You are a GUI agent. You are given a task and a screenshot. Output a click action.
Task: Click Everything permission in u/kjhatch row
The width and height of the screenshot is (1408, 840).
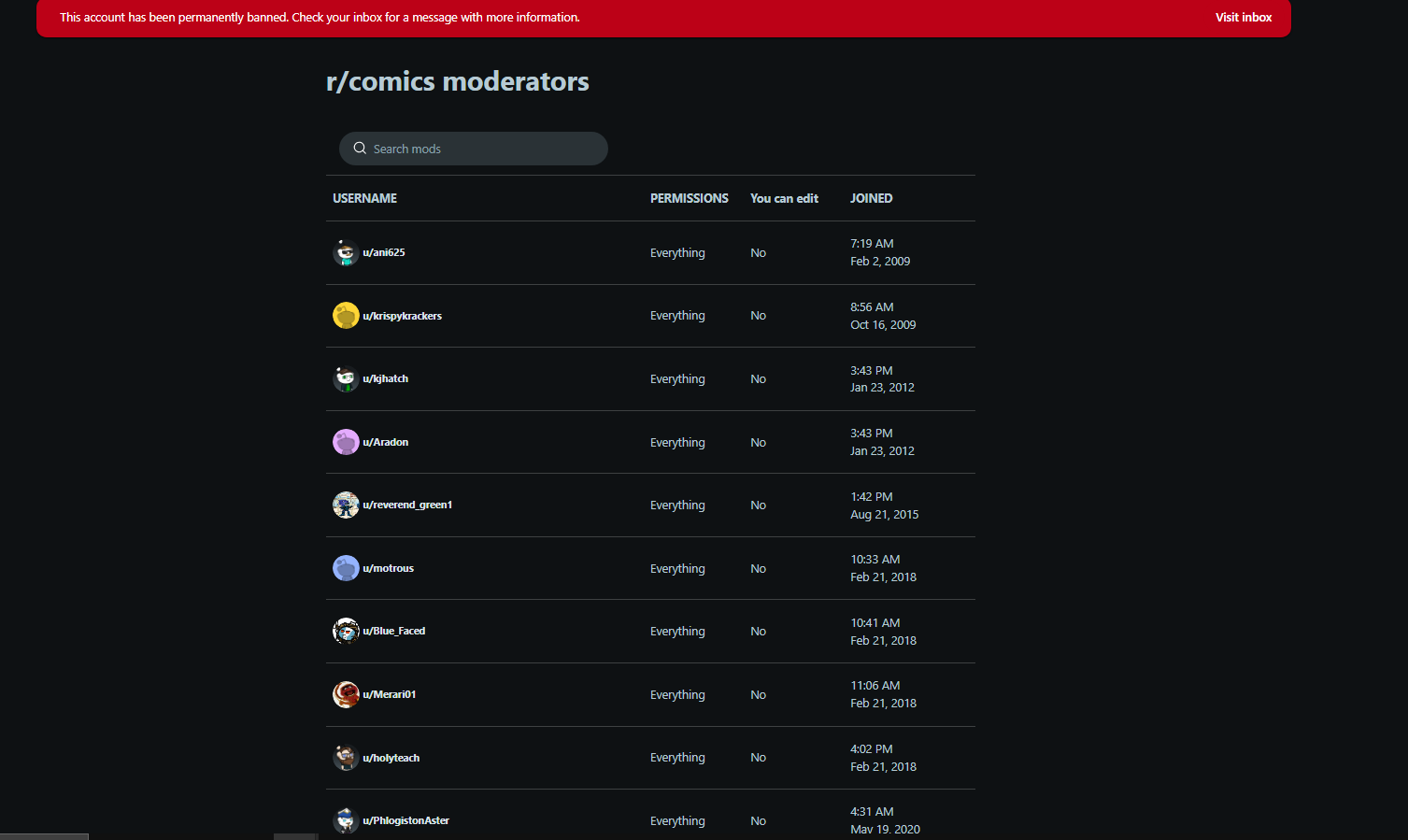click(677, 379)
